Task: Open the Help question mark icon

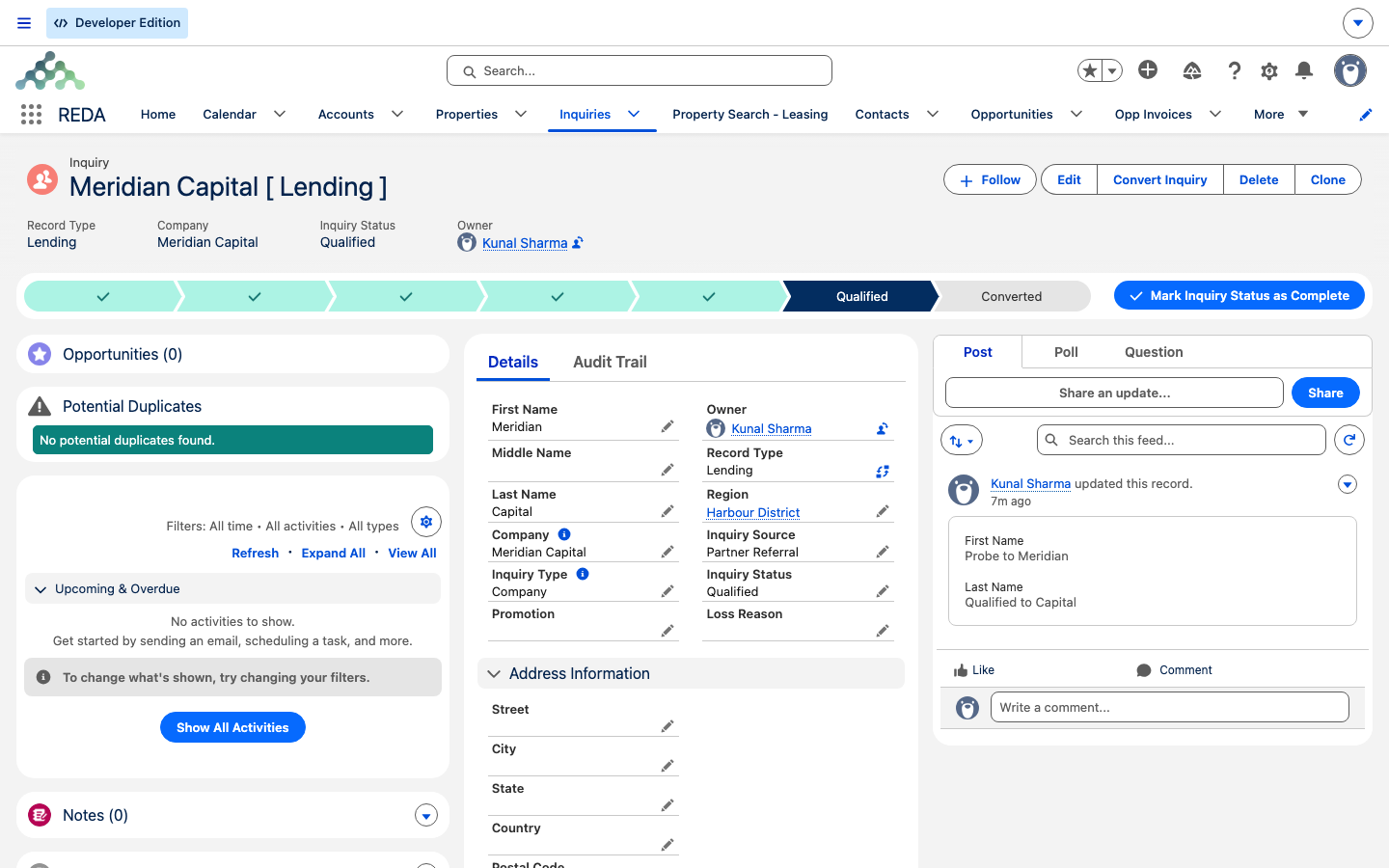Action: pos(1234,70)
